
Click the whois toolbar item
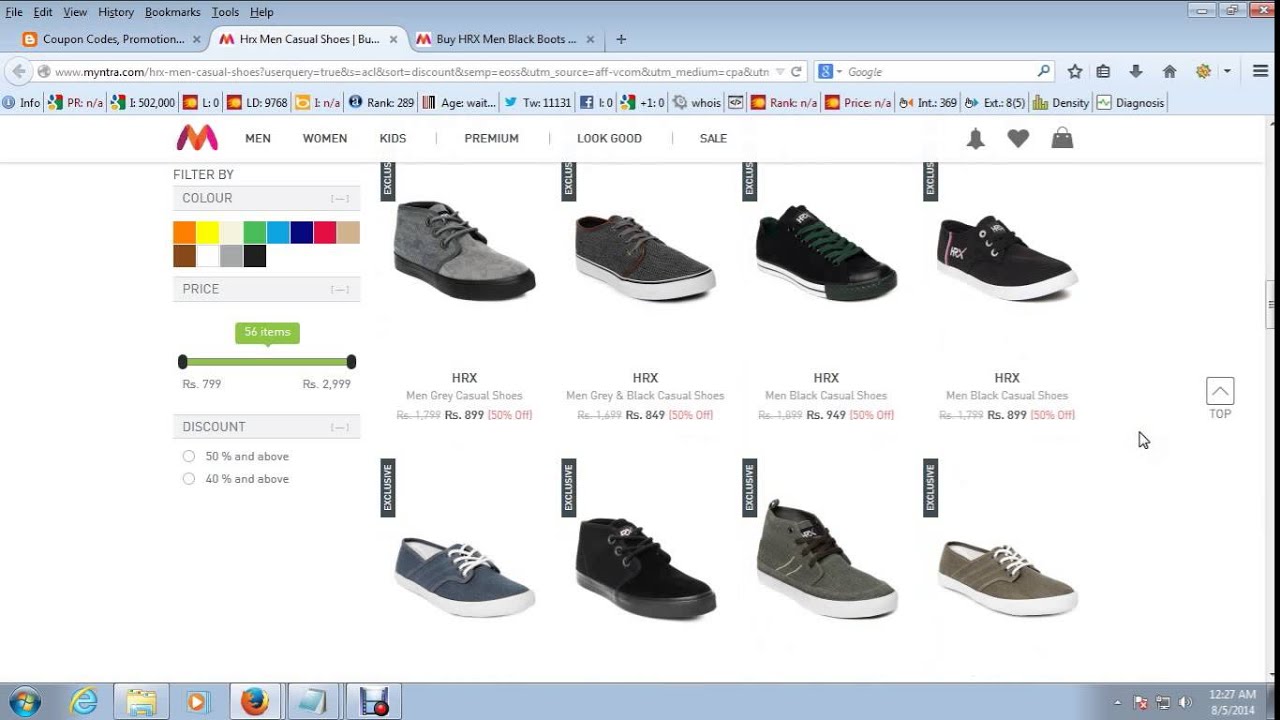pyautogui.click(x=696, y=103)
